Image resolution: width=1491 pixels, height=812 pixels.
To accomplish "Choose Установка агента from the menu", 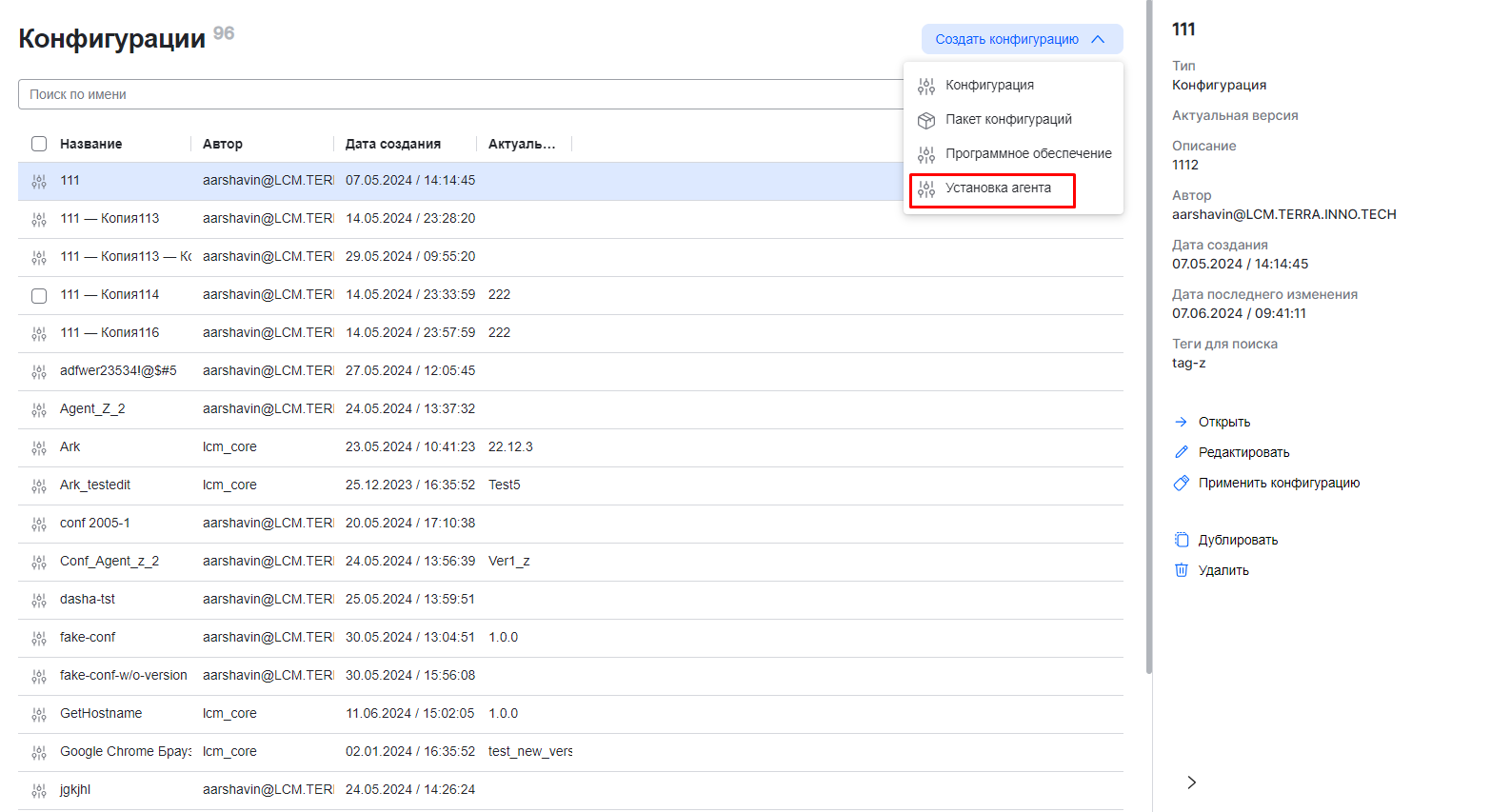I will coord(998,188).
